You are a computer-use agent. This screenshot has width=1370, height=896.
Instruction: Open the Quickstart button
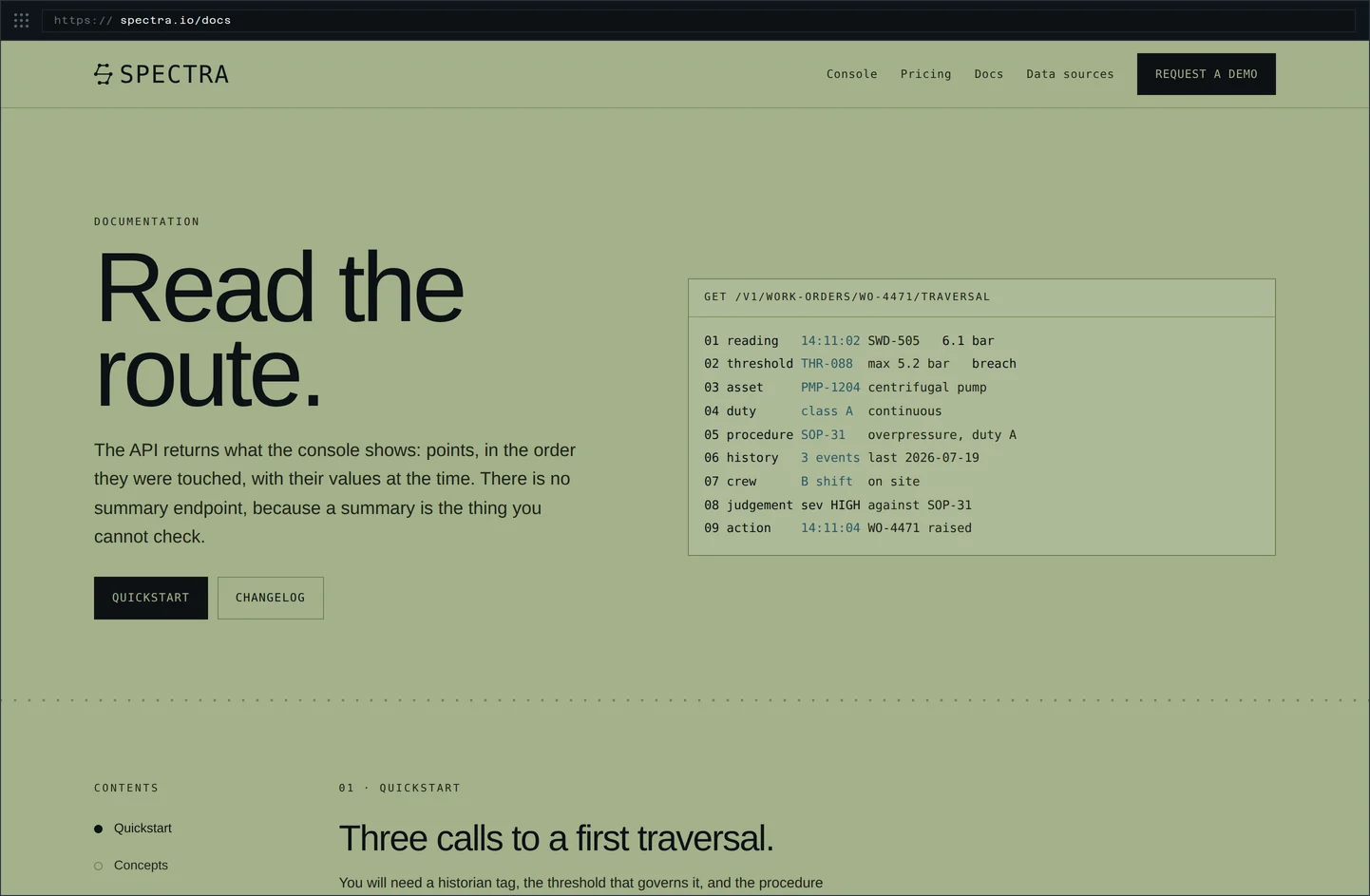[x=151, y=598]
